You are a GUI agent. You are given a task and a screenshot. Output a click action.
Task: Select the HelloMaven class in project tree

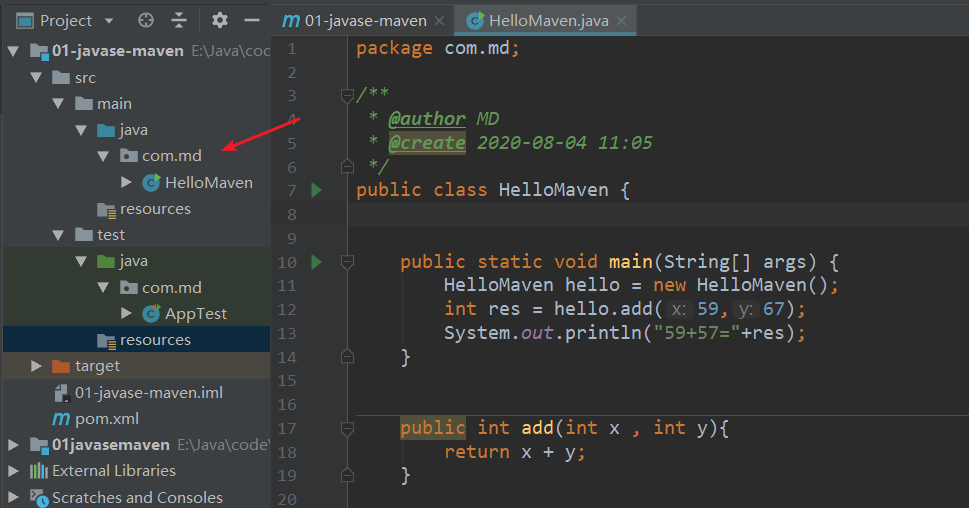tap(208, 182)
